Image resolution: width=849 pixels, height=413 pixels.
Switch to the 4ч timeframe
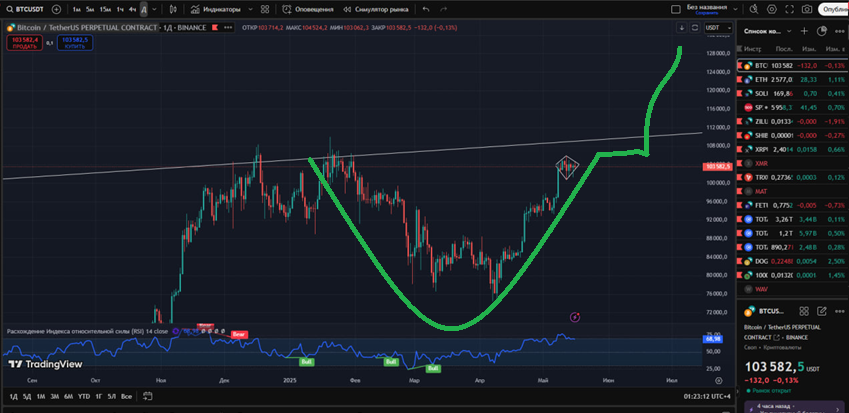132,9
